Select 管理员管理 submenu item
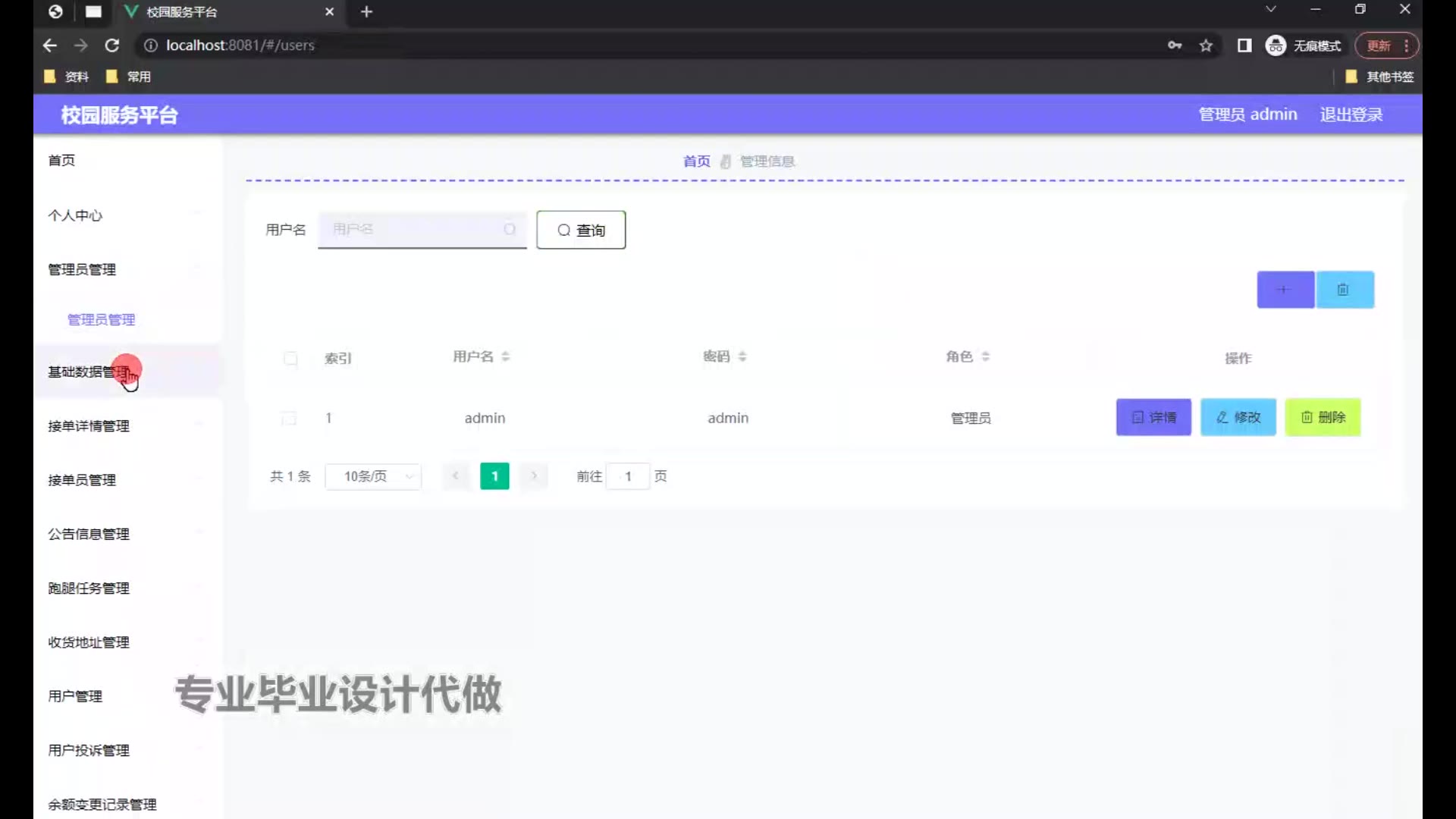Viewport: 1456px width, 819px height. point(101,320)
